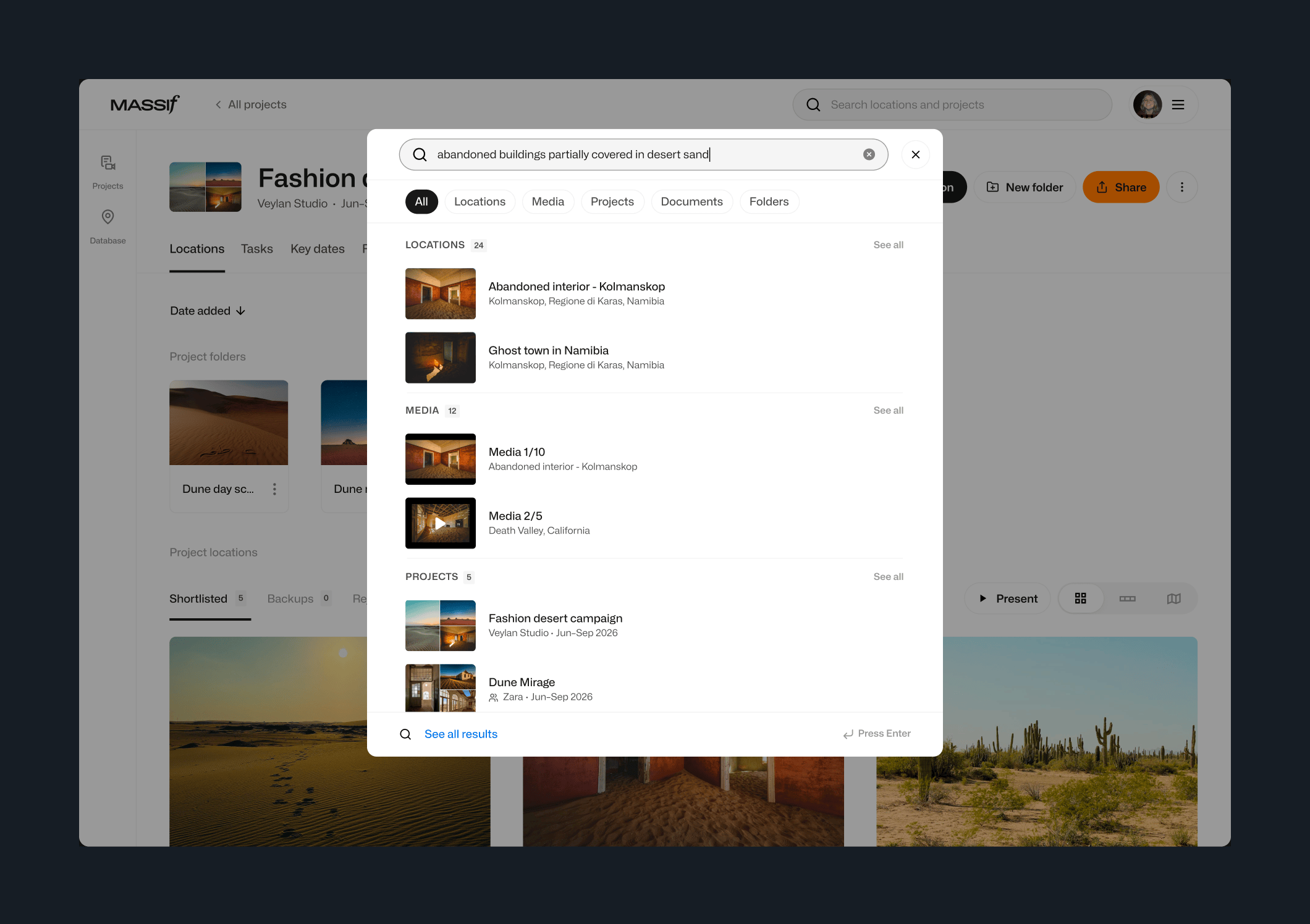This screenshot has width=1310, height=924.
Task: Open the Backups tab
Action: 299,598
